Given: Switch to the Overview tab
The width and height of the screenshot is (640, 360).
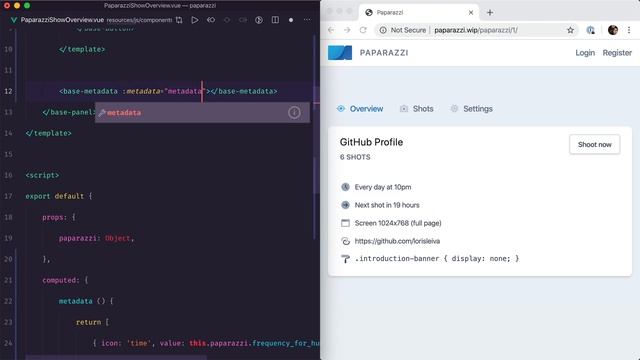Looking at the screenshot, I should coord(360,109).
